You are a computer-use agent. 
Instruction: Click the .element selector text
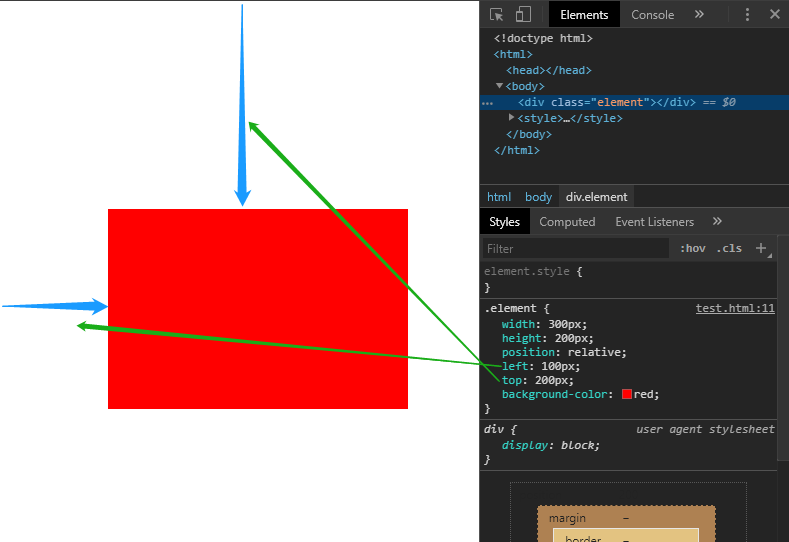pyautogui.click(x=512, y=308)
